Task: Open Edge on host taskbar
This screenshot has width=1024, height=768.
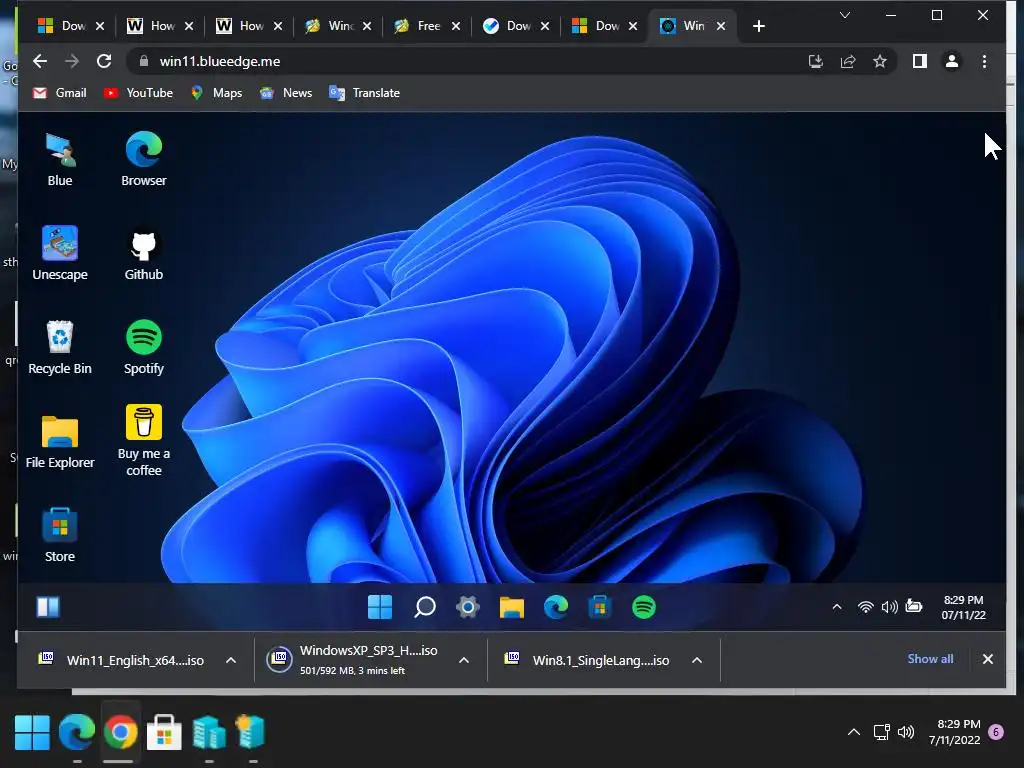Action: click(76, 732)
